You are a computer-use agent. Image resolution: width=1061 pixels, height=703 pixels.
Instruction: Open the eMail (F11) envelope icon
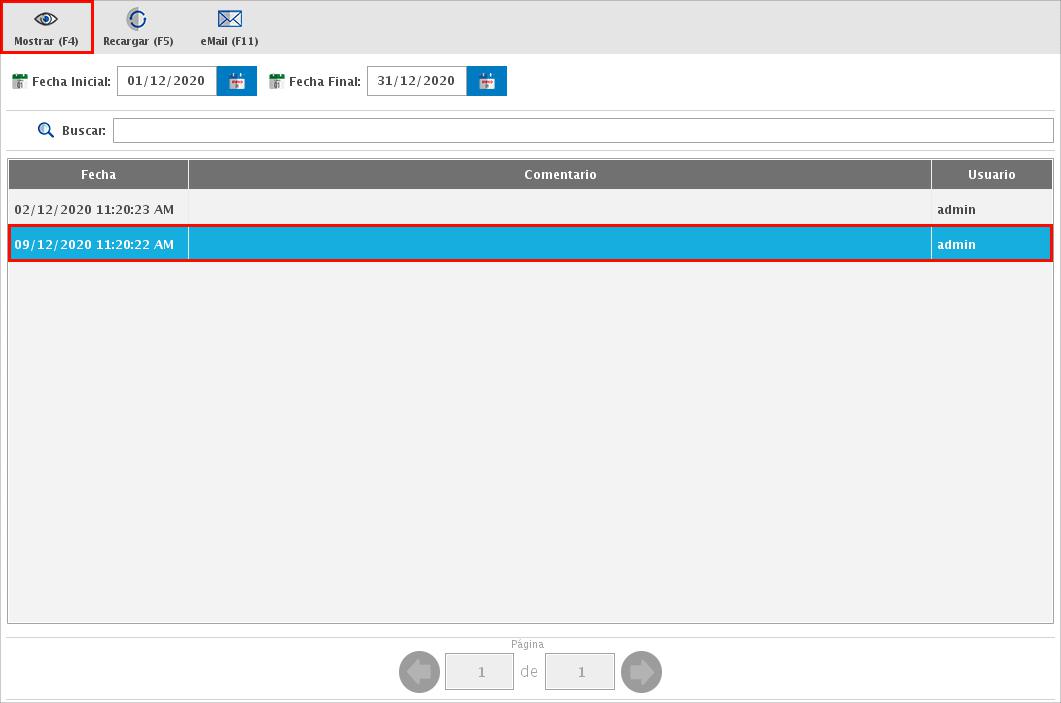point(229,19)
